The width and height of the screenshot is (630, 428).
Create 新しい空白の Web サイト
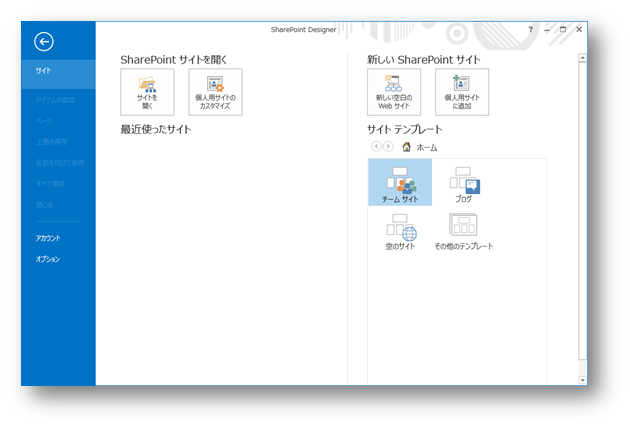pos(394,92)
